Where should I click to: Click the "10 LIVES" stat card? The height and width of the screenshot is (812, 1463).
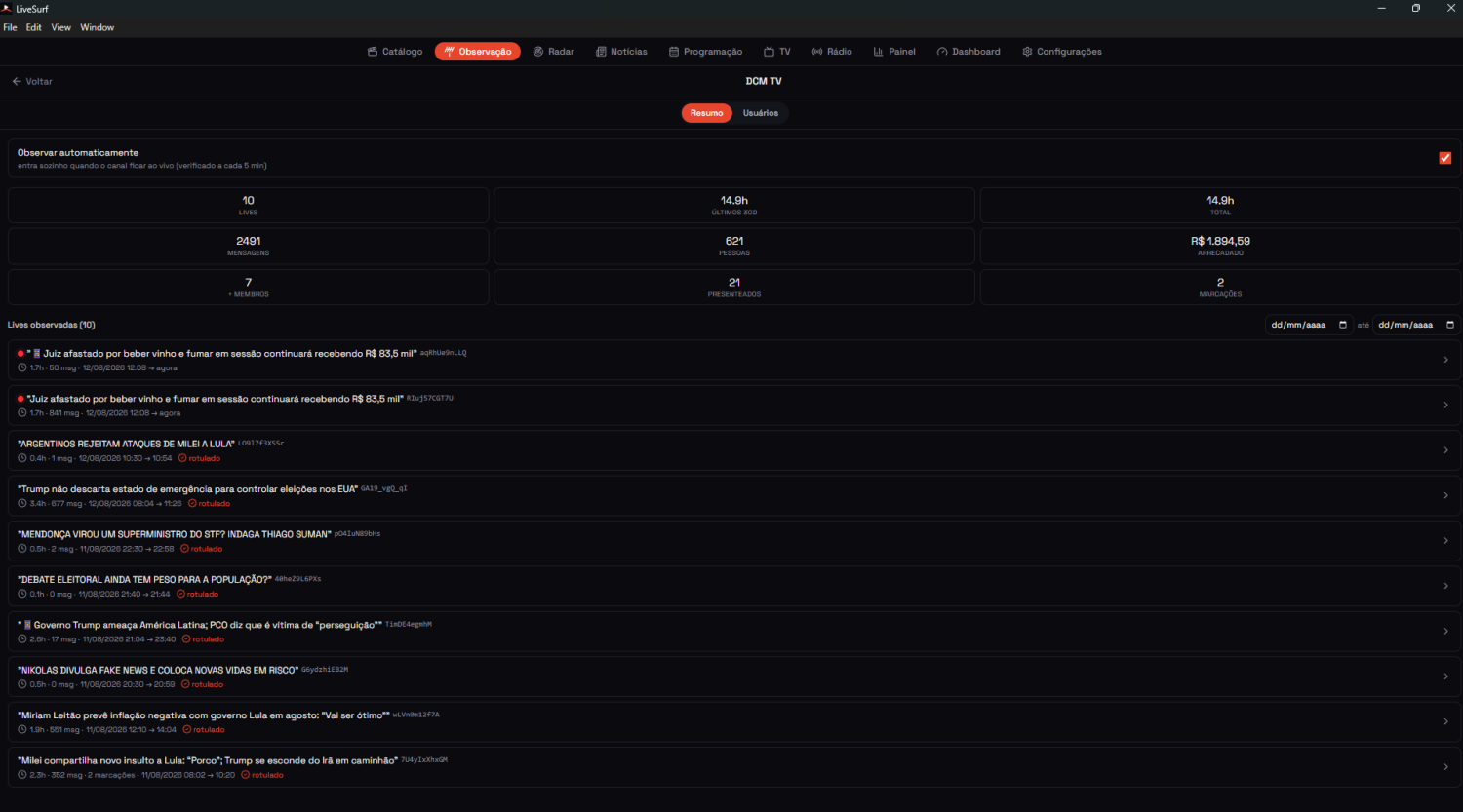249,206
